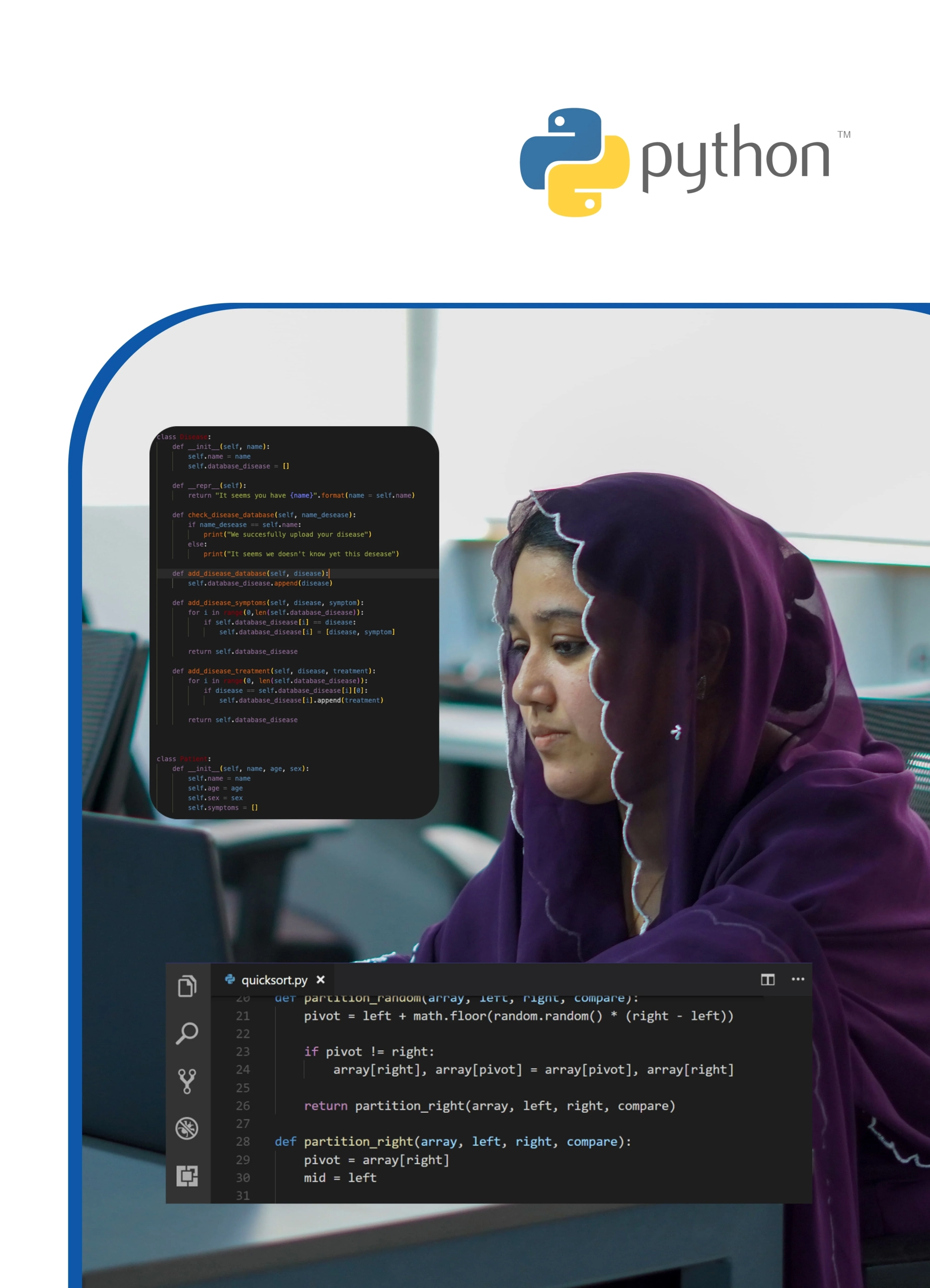This screenshot has width=930, height=1288.
Task: Click the 'def partition_right' function definition
Action: pos(453,1142)
